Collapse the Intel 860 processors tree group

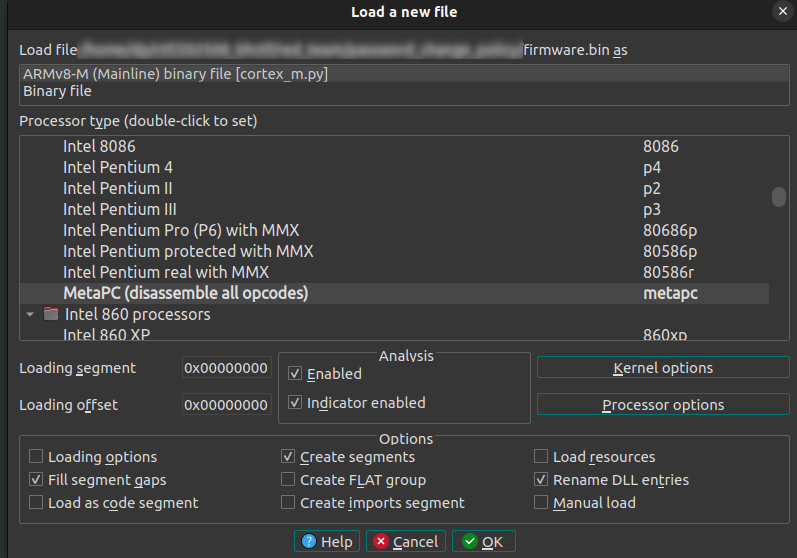(30, 314)
